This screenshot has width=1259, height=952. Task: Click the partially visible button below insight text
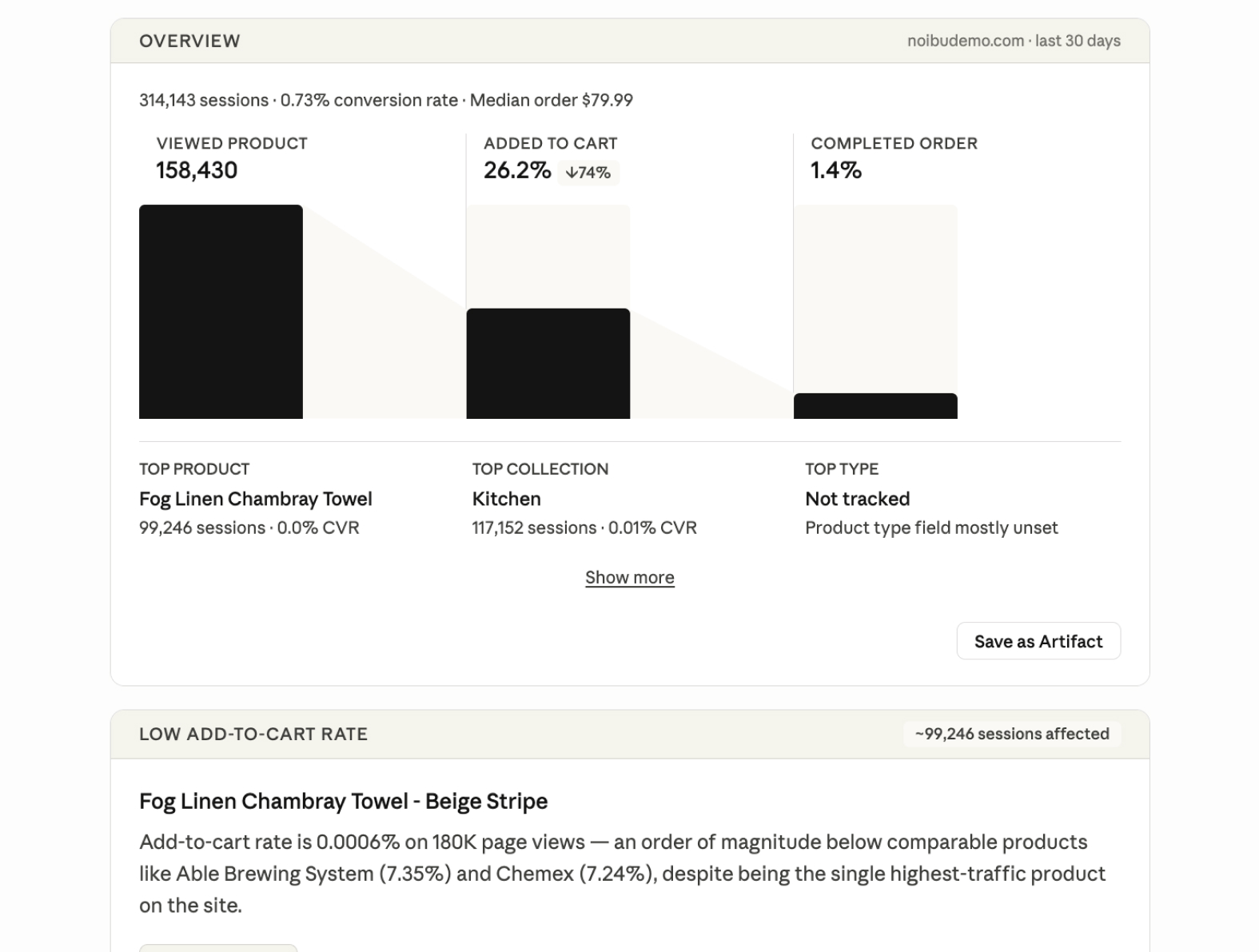[x=218, y=948]
